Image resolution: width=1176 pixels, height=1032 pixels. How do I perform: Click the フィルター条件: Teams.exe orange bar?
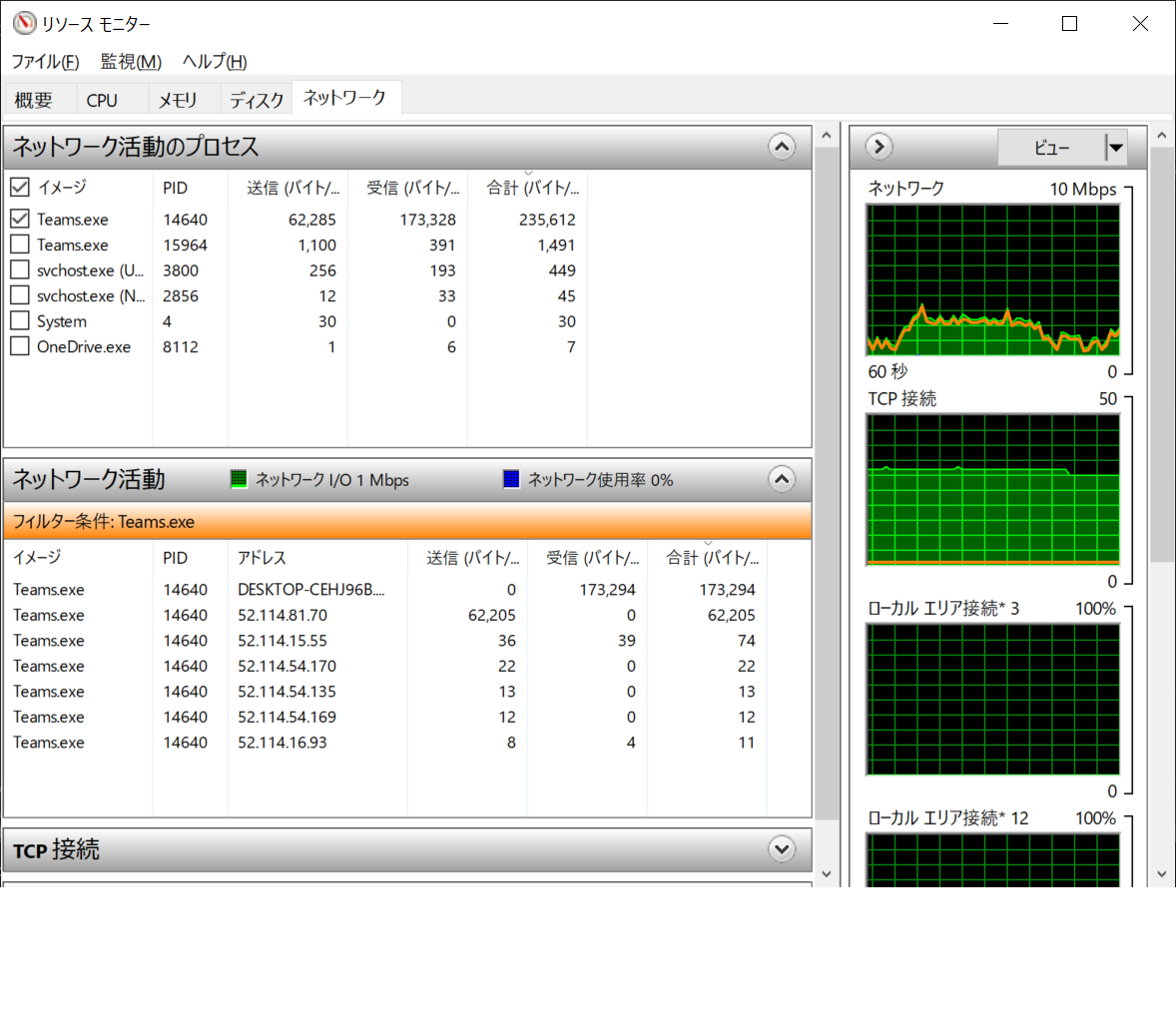click(407, 521)
